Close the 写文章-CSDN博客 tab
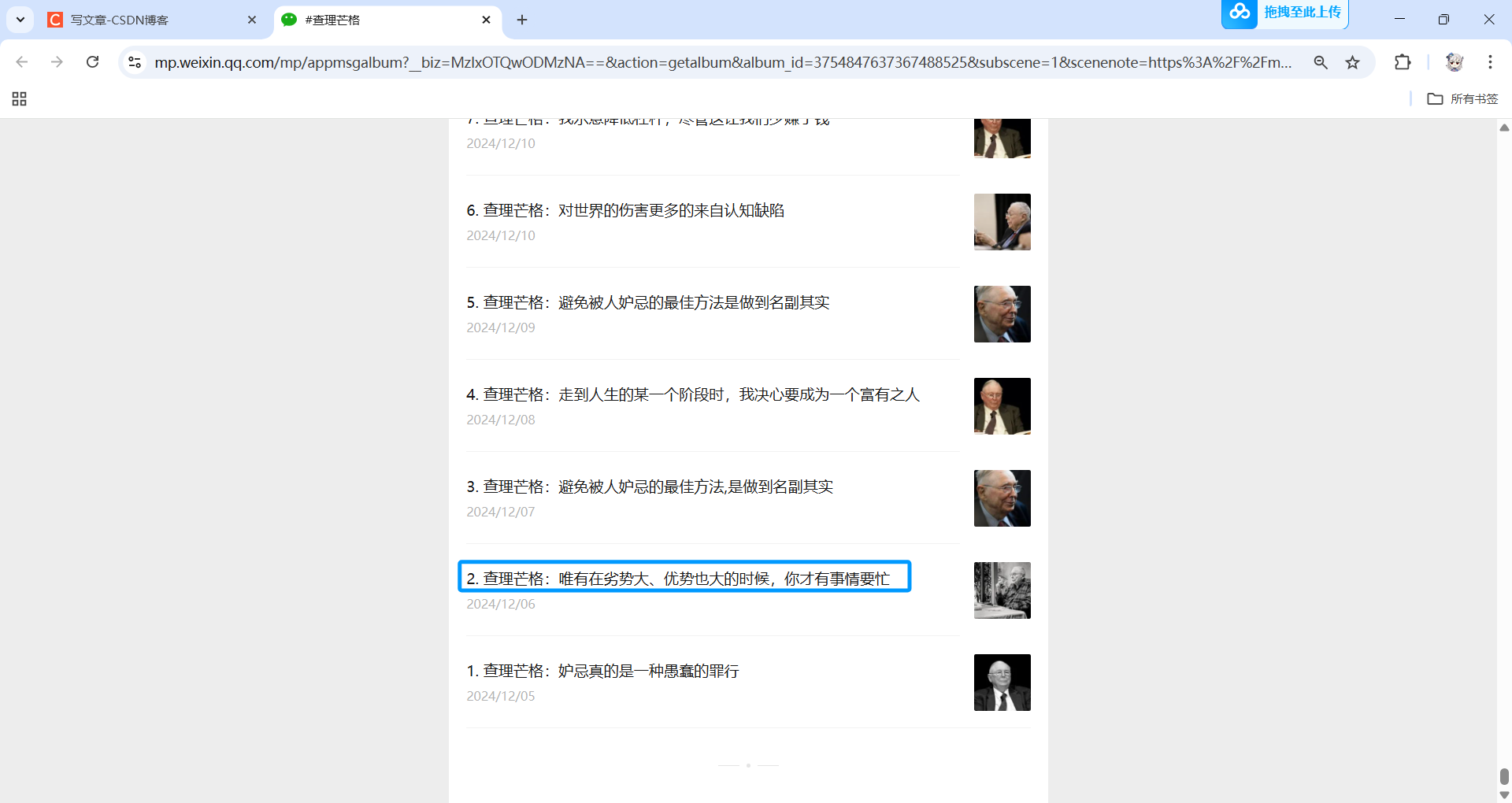Screen dimensions: 1512x803 [x=252, y=20]
